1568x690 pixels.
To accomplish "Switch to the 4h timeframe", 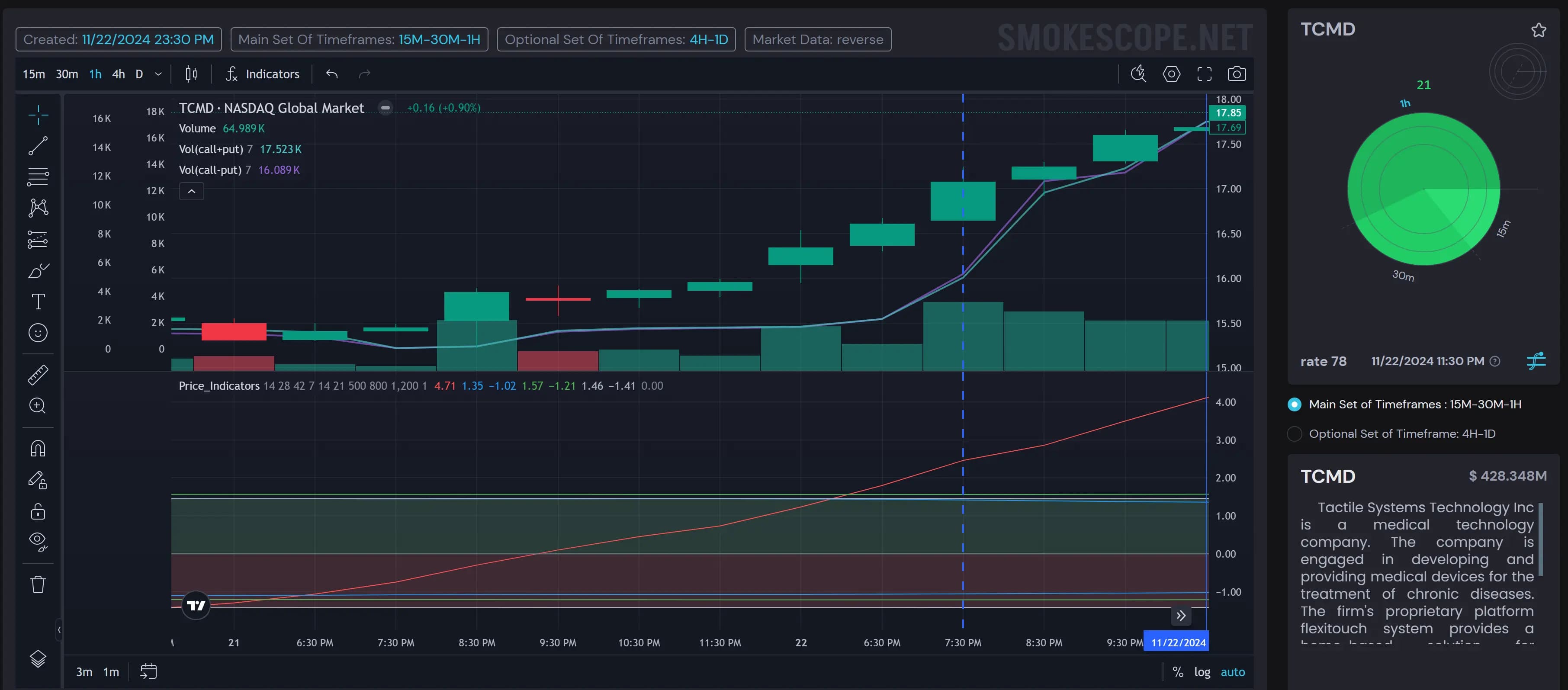I will 118,74.
